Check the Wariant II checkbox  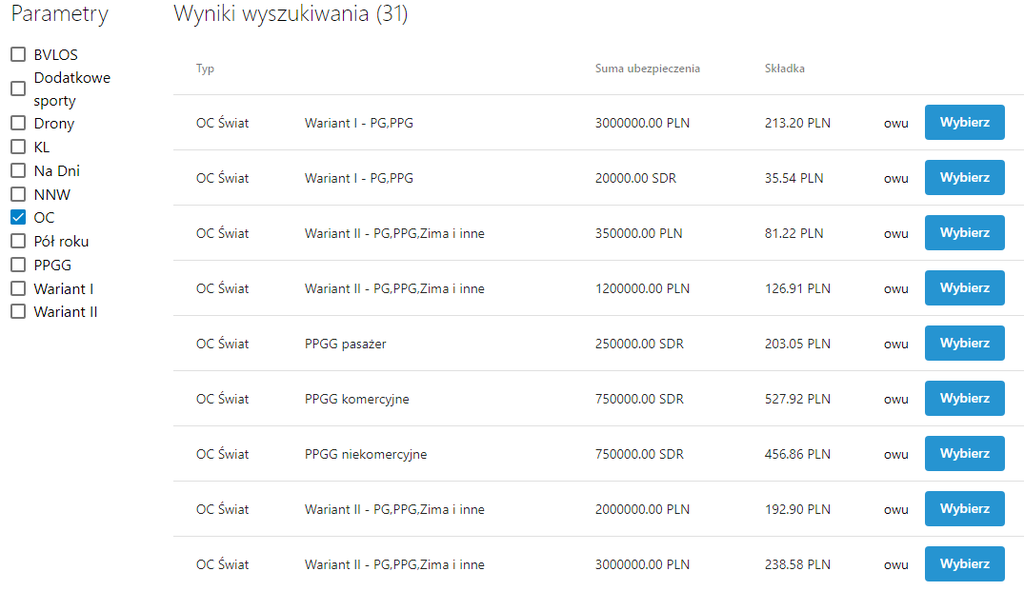pos(18,311)
